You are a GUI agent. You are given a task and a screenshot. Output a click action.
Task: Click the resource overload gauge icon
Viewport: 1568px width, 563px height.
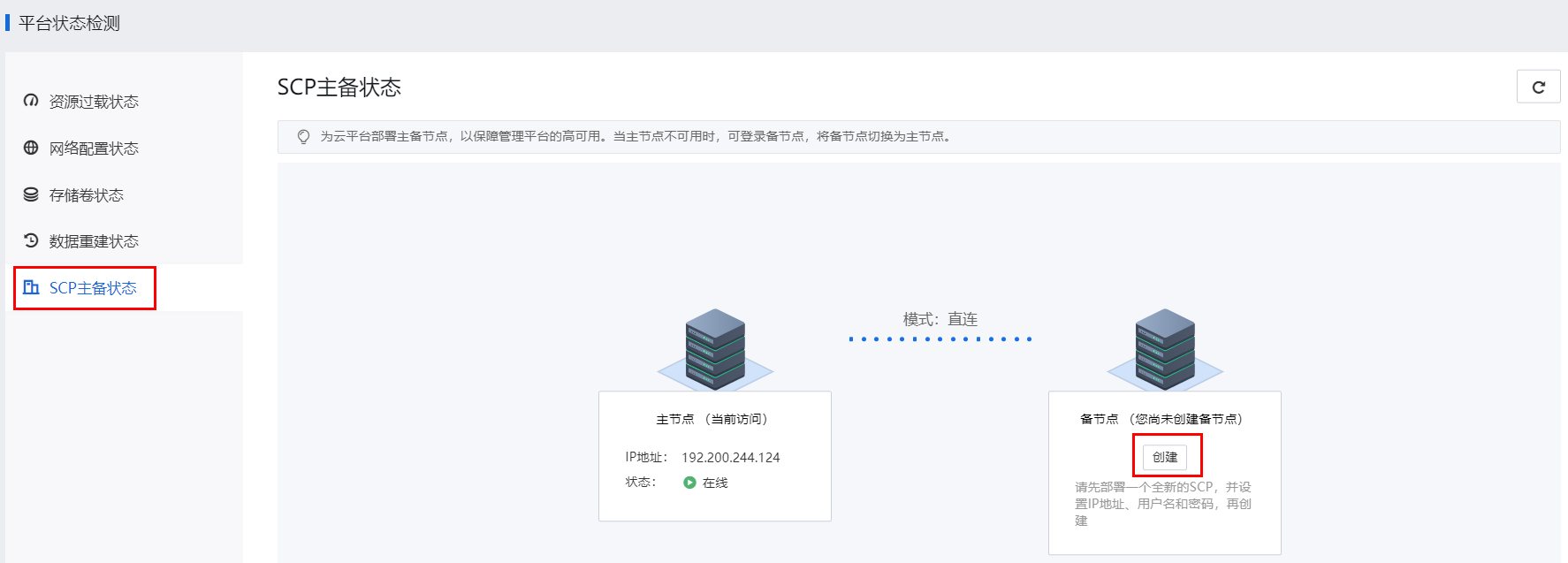click(x=31, y=101)
